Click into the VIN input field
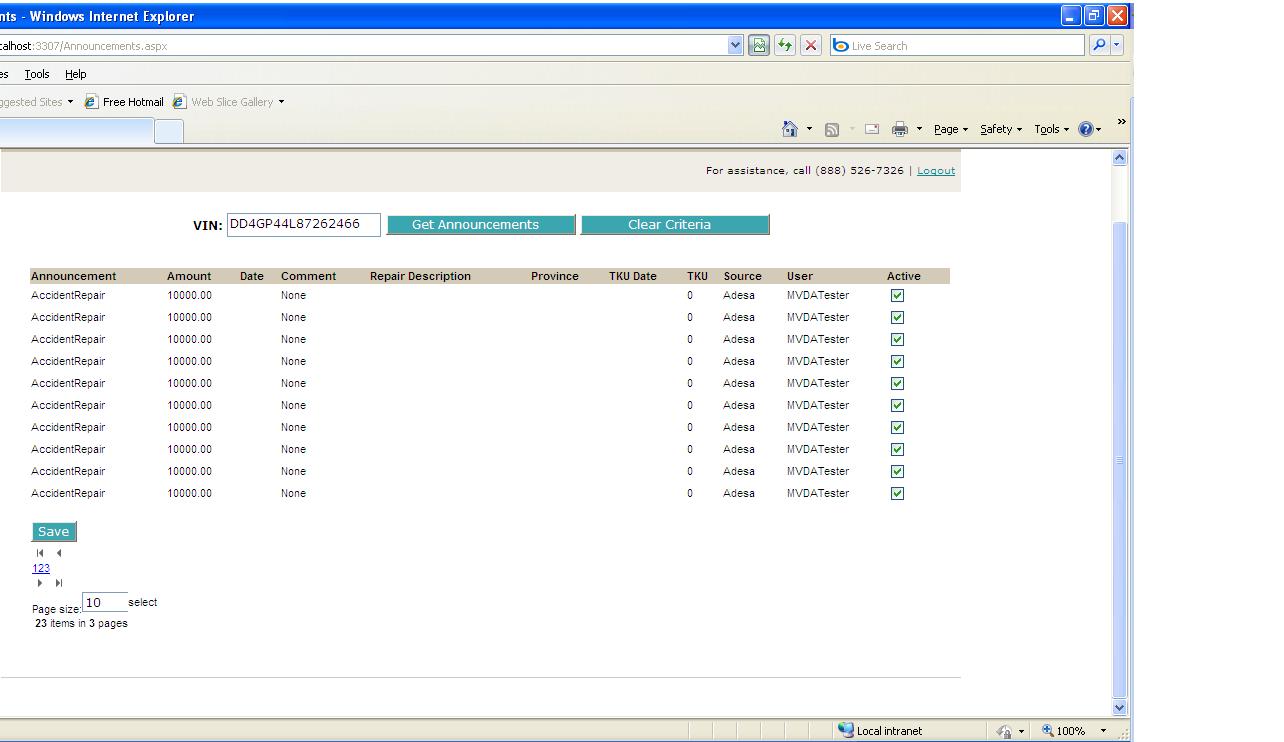This screenshot has height=742, width=1284. pyautogui.click(x=304, y=224)
